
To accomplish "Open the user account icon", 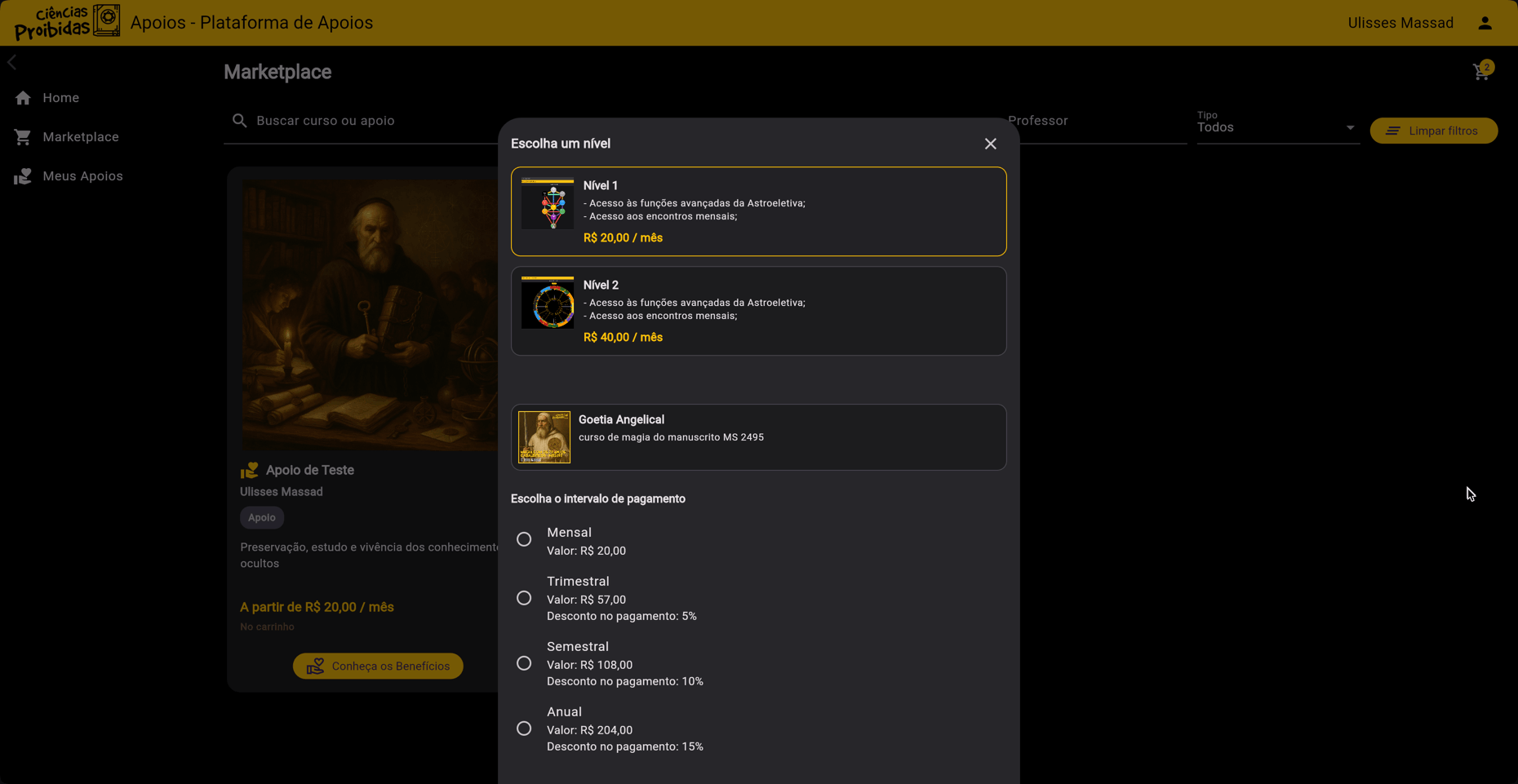I will pyautogui.click(x=1485, y=22).
